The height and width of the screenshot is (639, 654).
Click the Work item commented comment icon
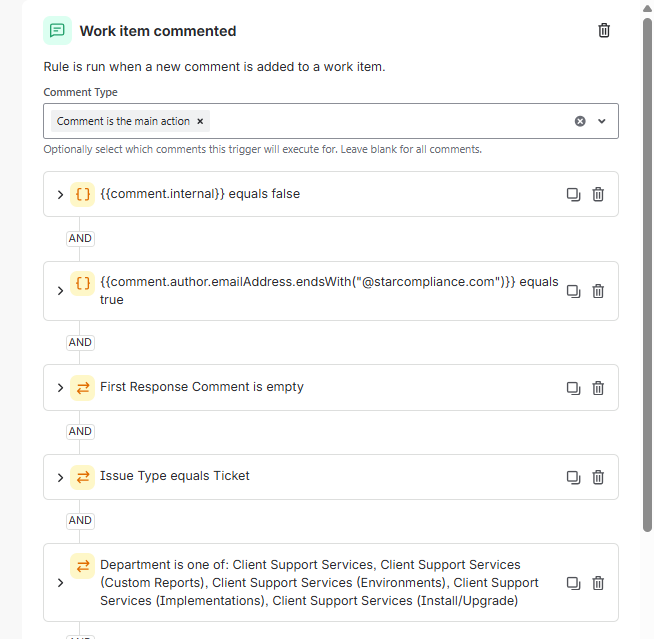coord(57,30)
